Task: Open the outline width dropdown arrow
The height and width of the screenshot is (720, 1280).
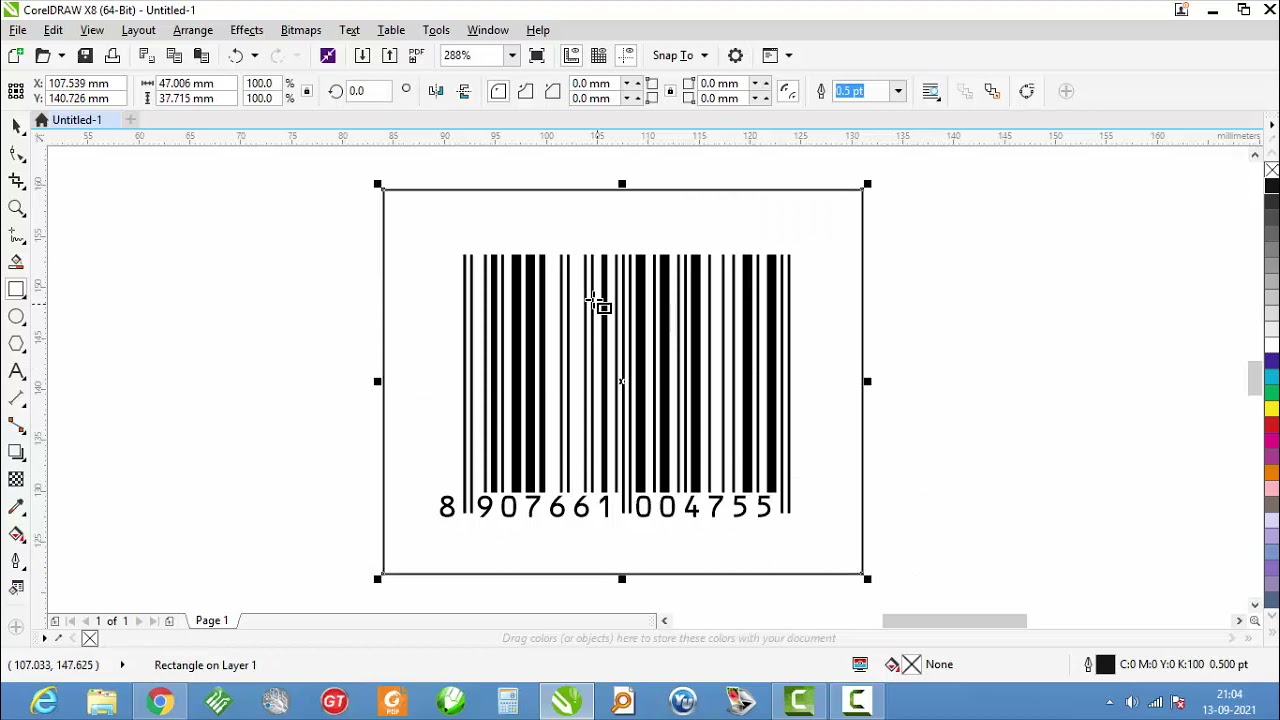Action: 898,91
